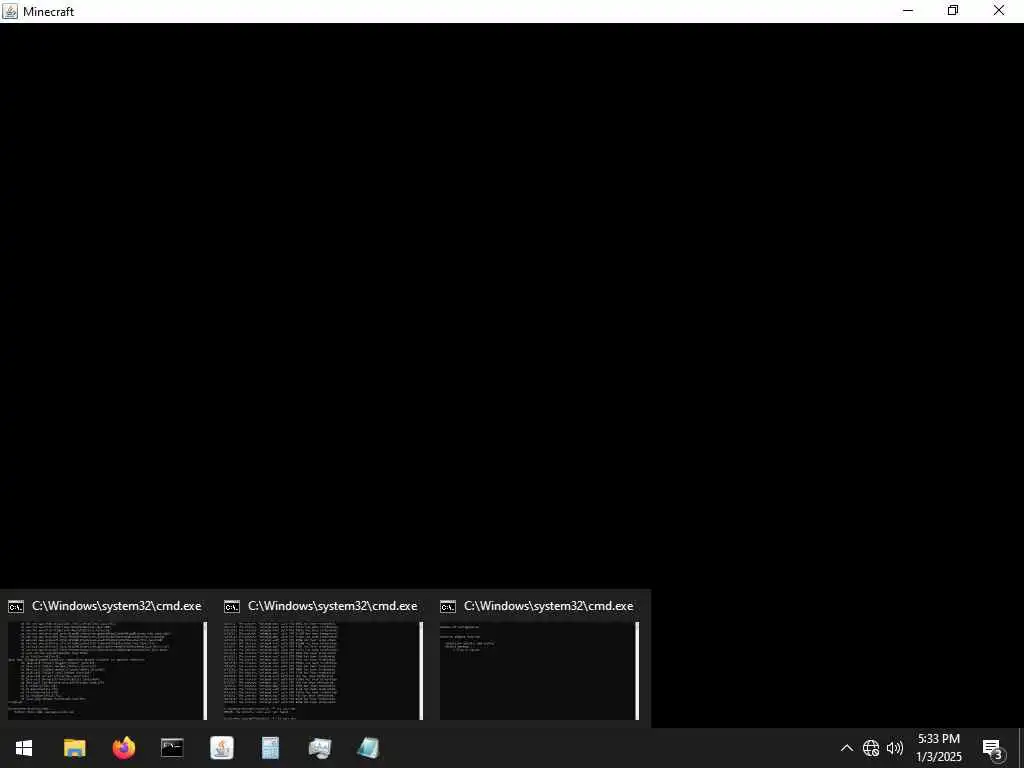
Task: Close the Minecraft window
Action: [999, 10]
